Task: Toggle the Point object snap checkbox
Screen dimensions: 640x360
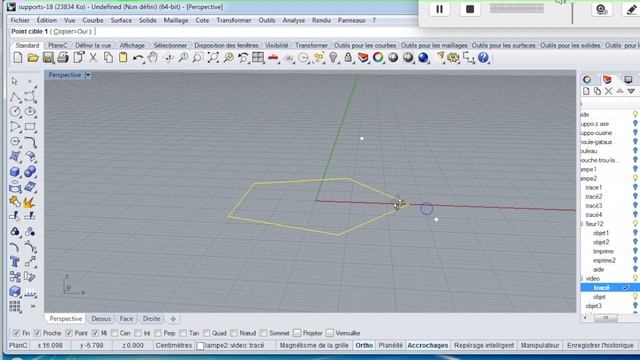Action: [x=69, y=333]
